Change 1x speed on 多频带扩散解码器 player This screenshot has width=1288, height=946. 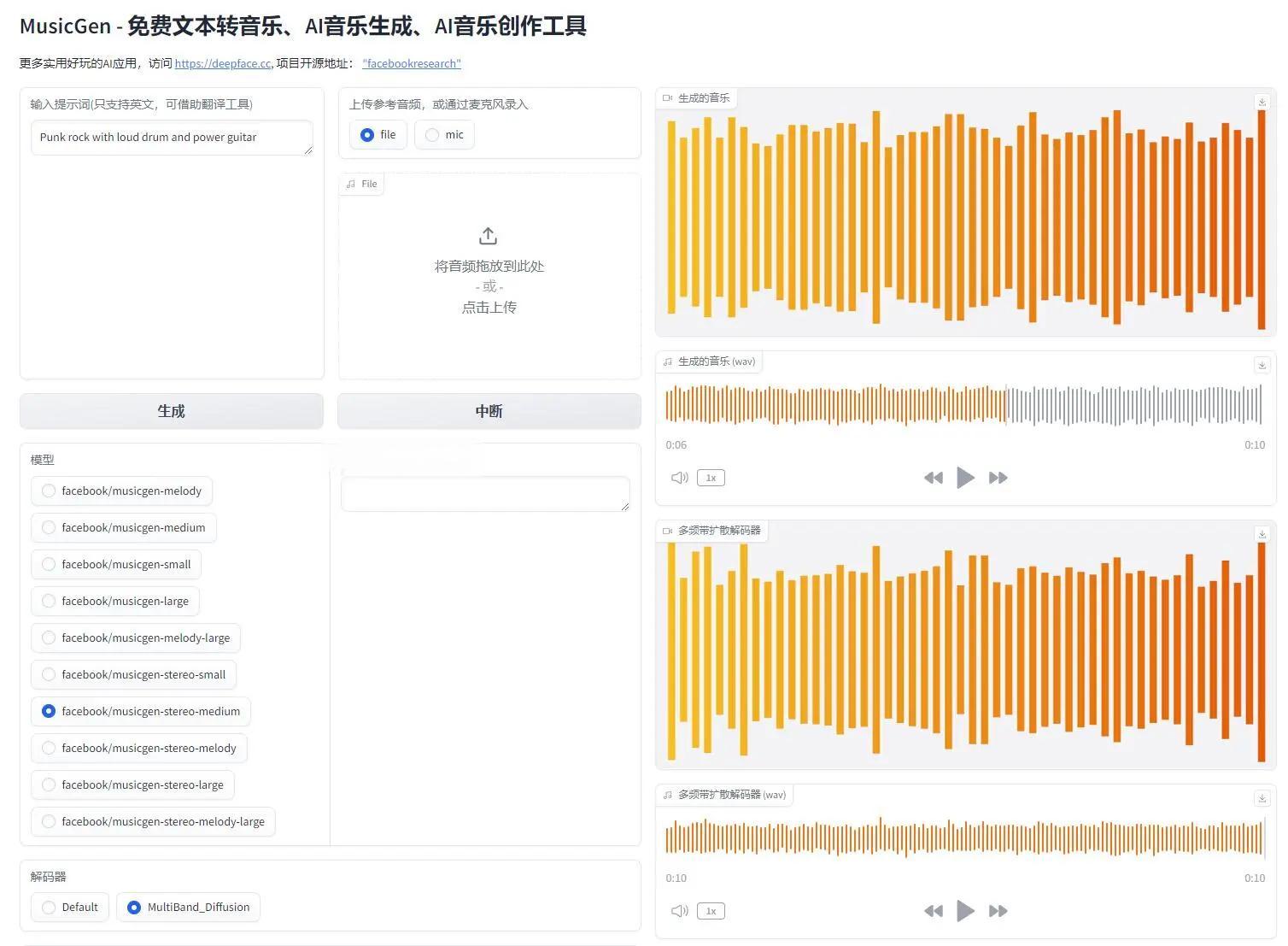coord(711,911)
